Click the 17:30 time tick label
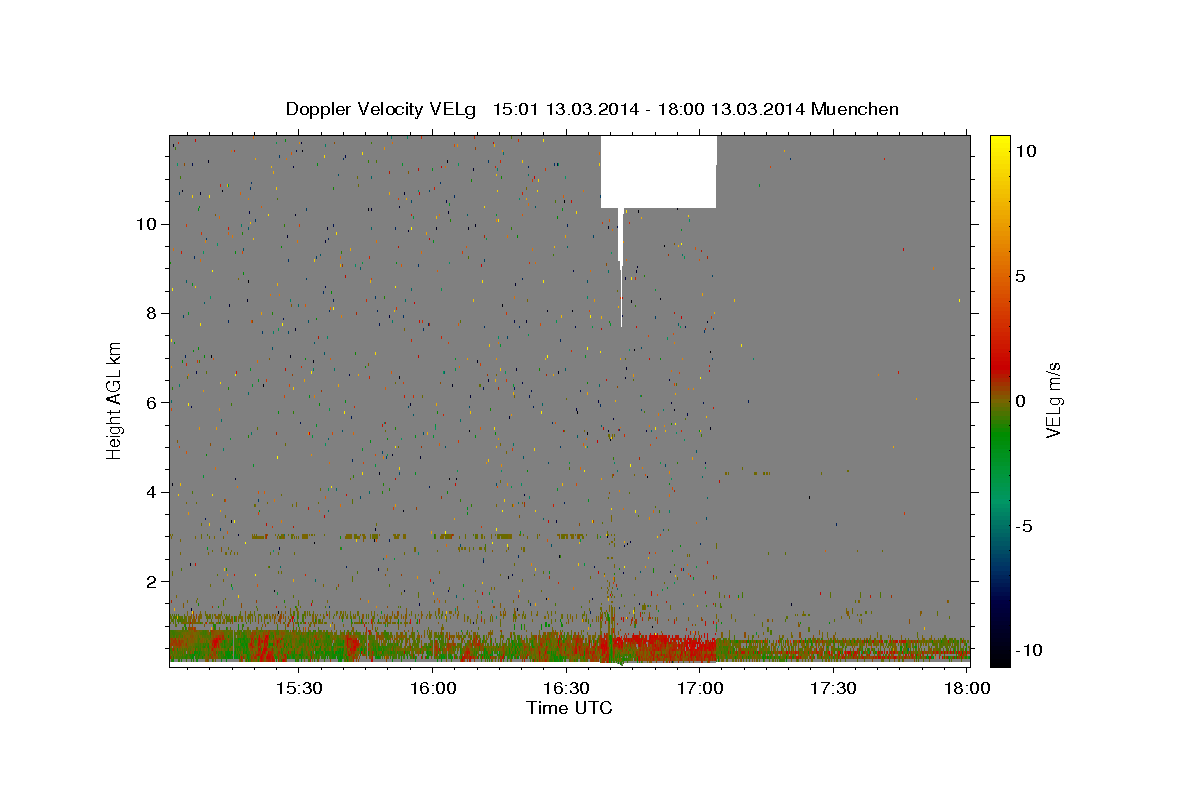The image size is (1200, 800). 832,688
